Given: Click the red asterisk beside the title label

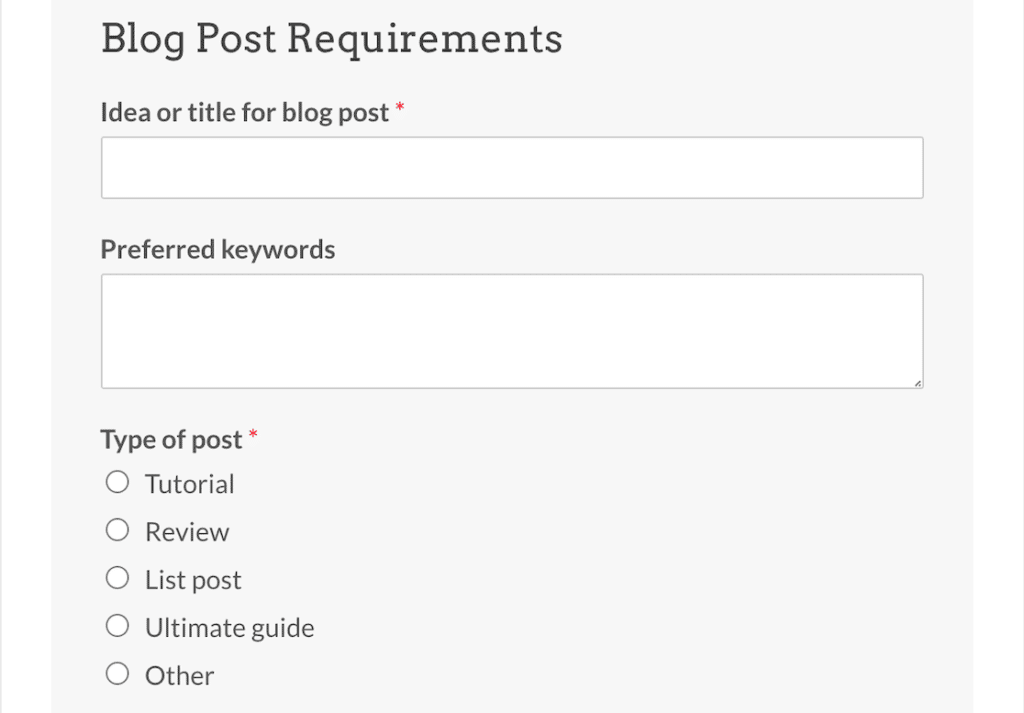Looking at the screenshot, I should pyautogui.click(x=400, y=110).
